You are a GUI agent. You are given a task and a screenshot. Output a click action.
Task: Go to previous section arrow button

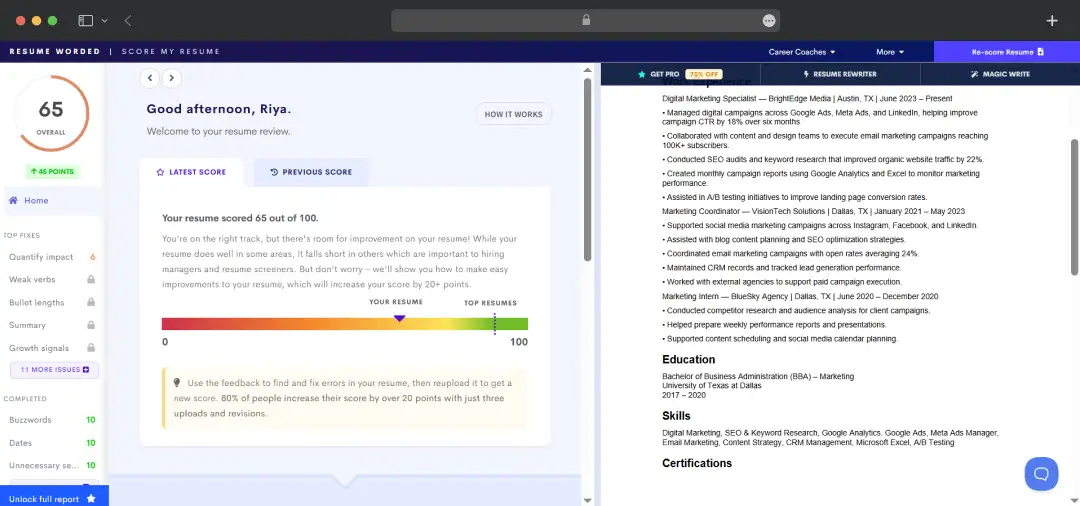(x=150, y=78)
